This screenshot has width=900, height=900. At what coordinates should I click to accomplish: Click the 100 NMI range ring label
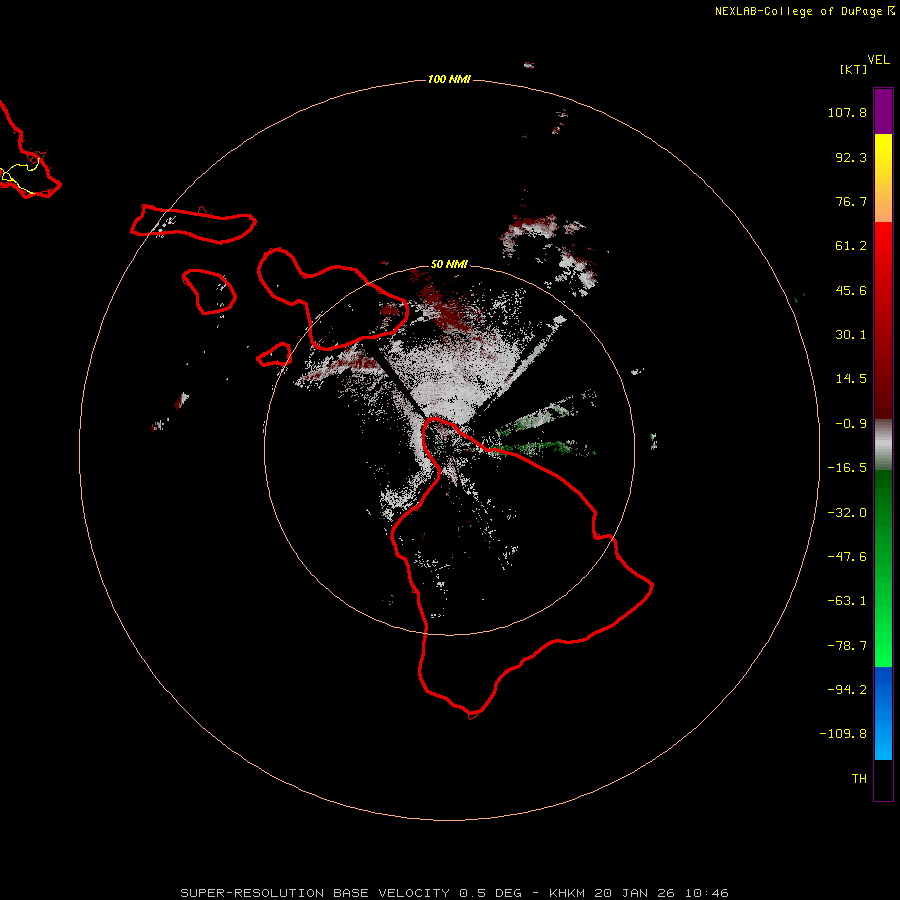pyautogui.click(x=449, y=79)
